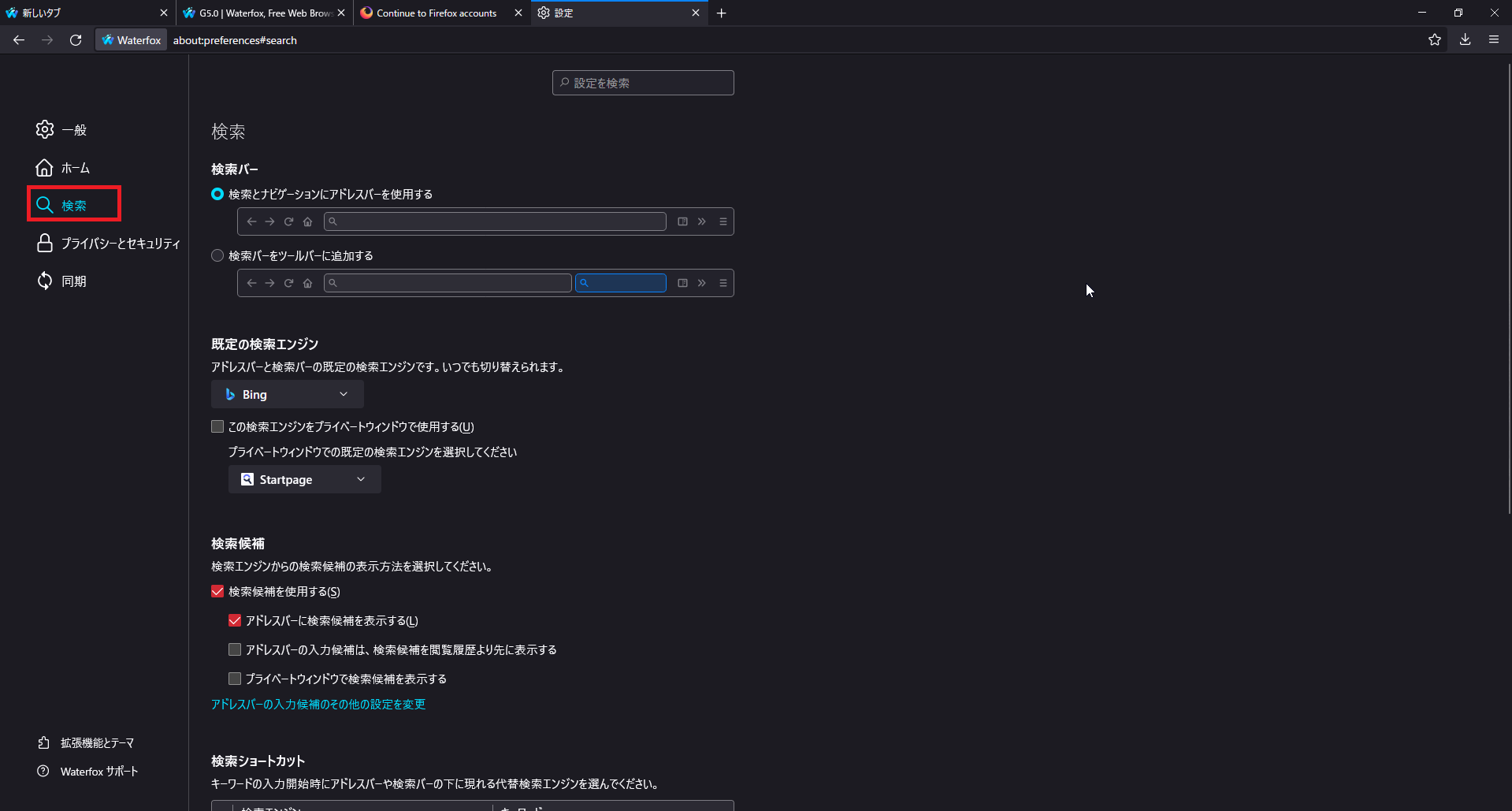Click the unified address bar preview image
The image size is (1512, 811).
point(485,221)
